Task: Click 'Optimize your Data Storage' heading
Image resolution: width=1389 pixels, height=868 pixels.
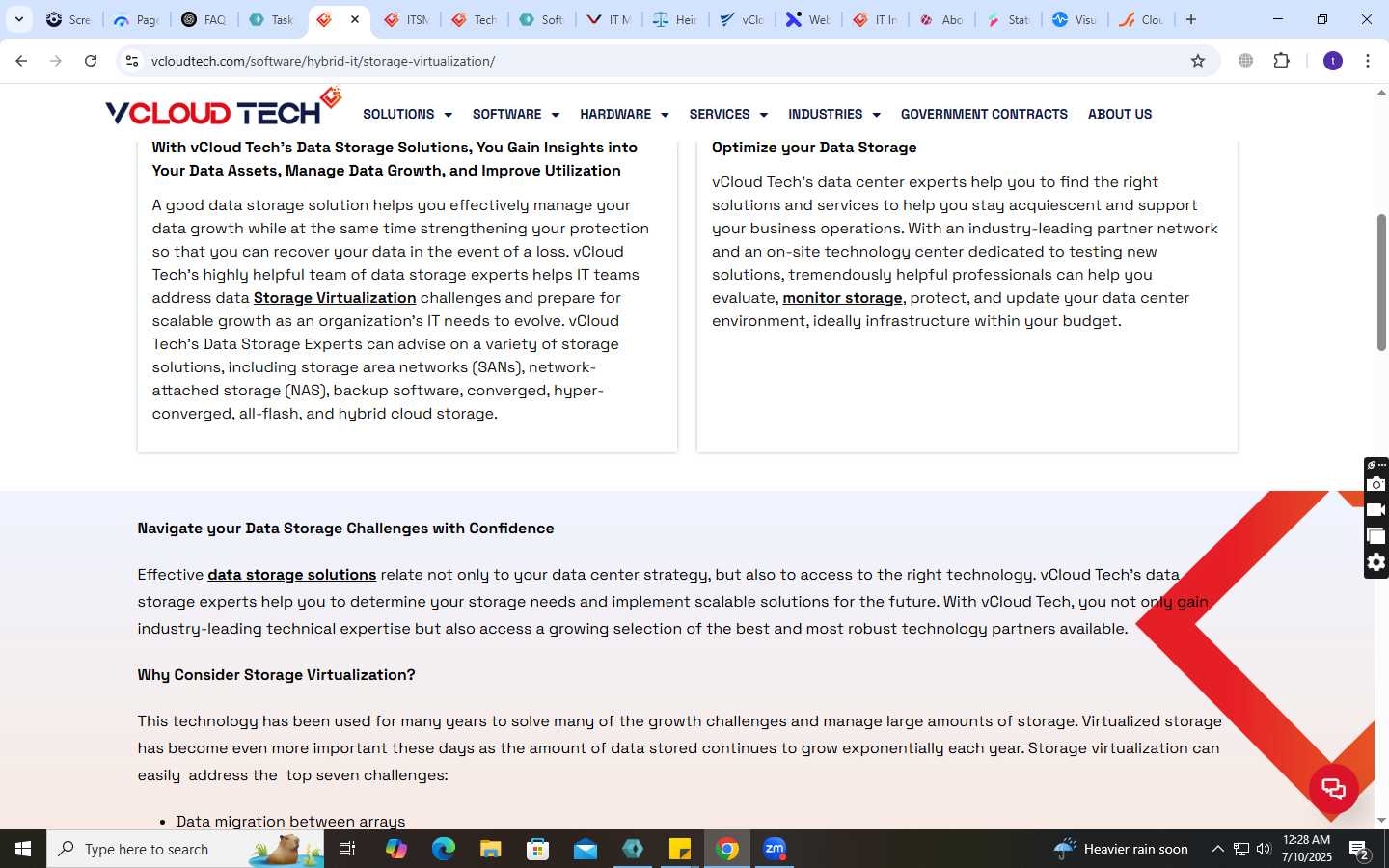Action: pos(814,148)
